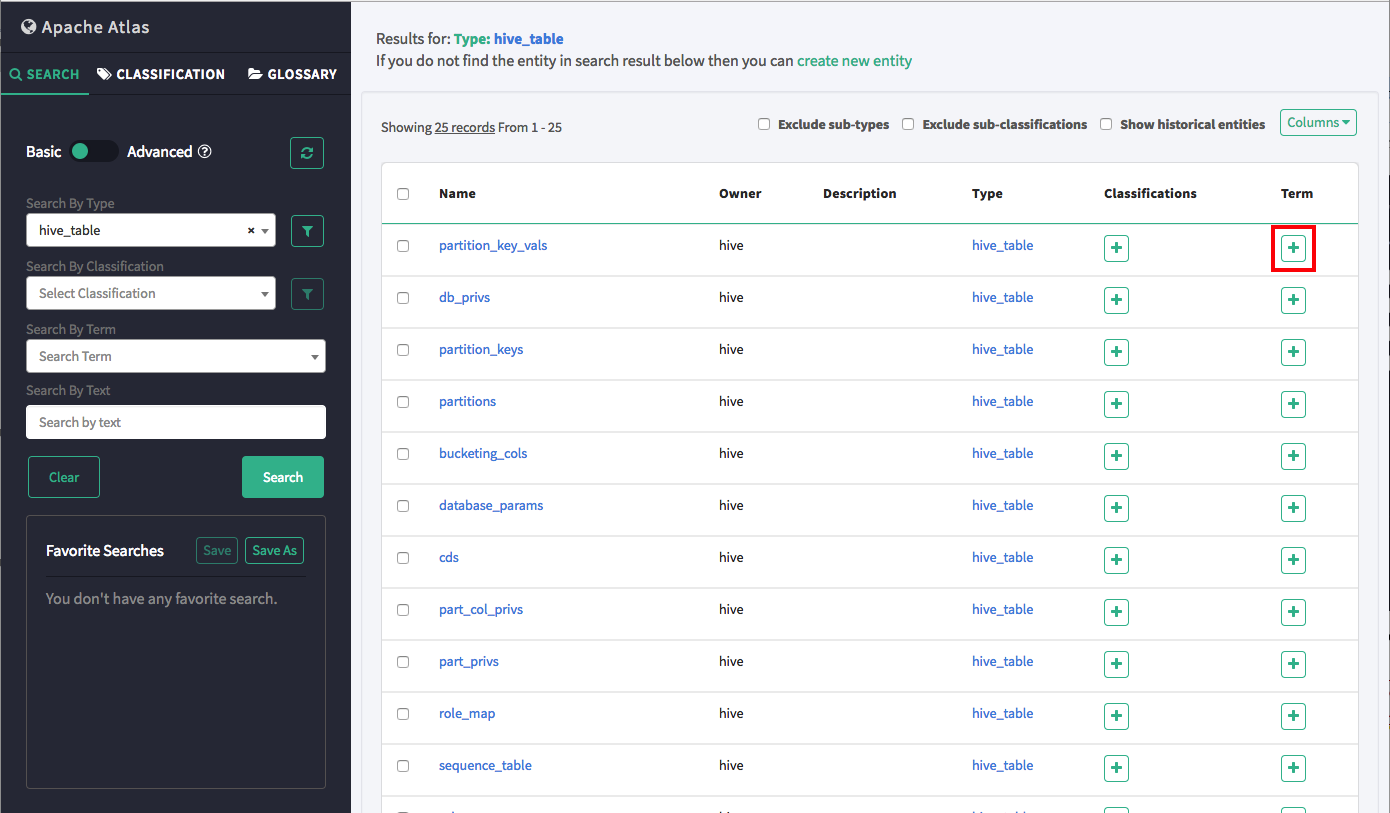Viewport: 1390px width, 813px height.
Task: Switch to the SEARCH tab
Action: [44, 74]
